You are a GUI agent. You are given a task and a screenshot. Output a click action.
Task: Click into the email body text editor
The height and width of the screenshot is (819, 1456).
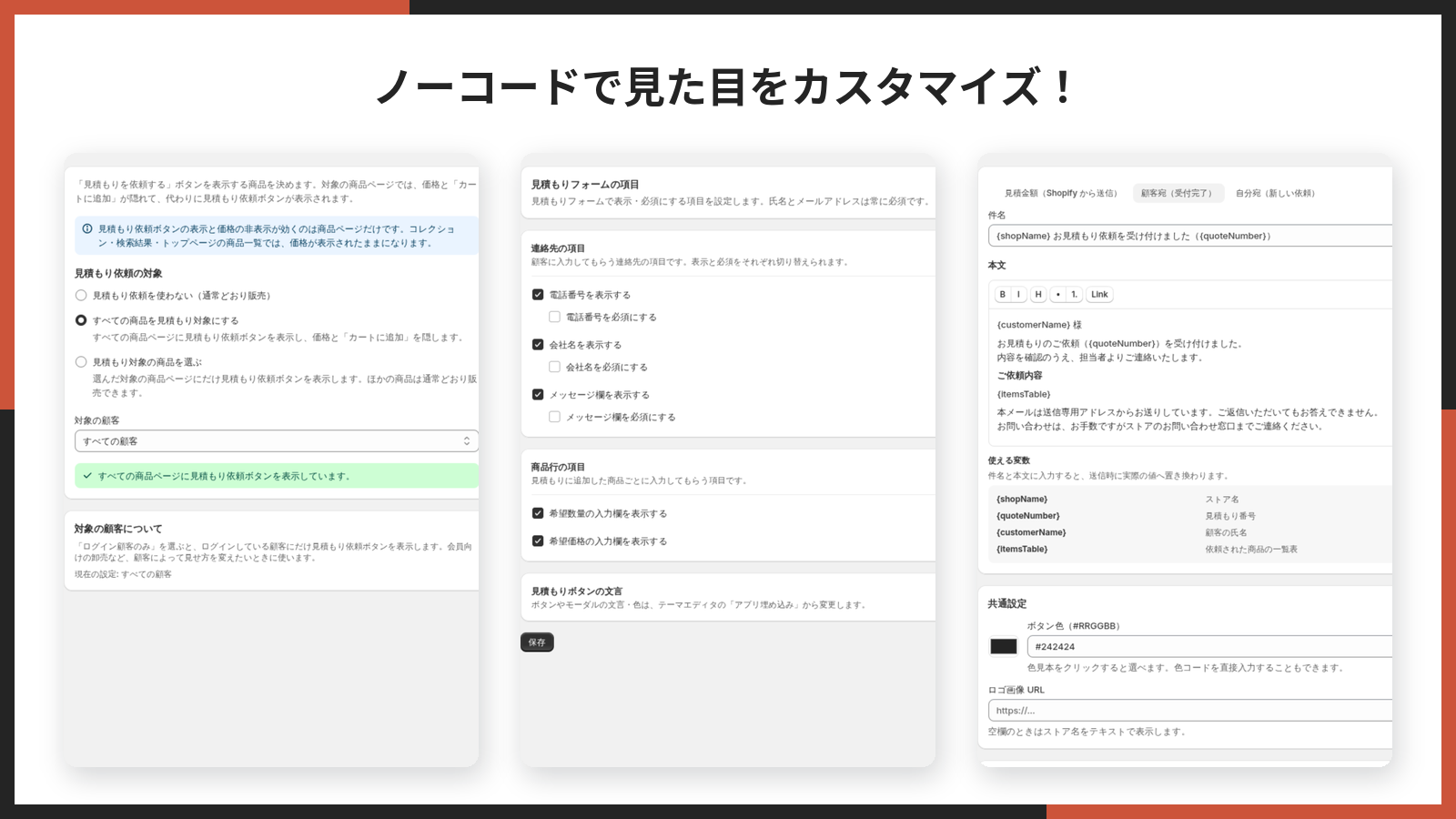(x=1190, y=376)
